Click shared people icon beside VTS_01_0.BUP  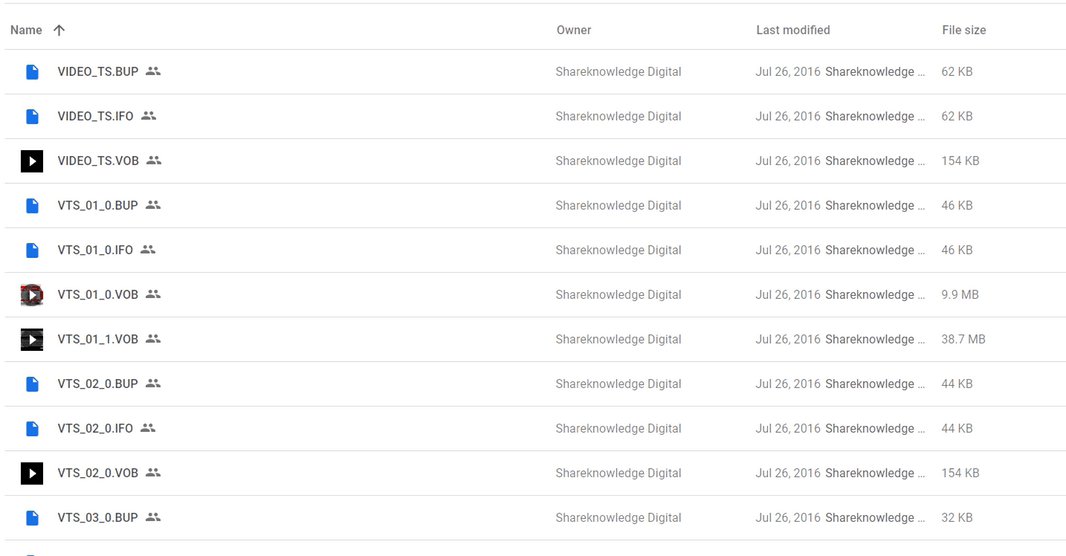point(154,205)
